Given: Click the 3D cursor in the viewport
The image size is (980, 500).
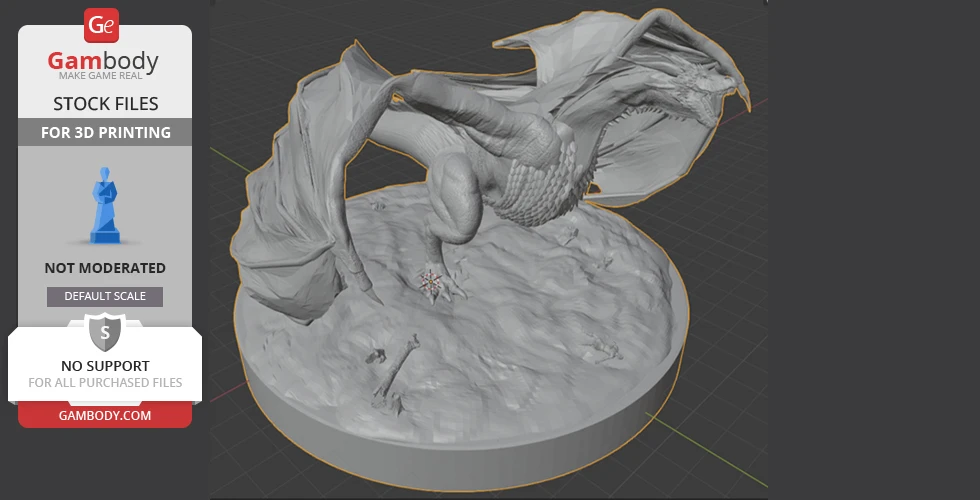Looking at the screenshot, I should [x=430, y=282].
